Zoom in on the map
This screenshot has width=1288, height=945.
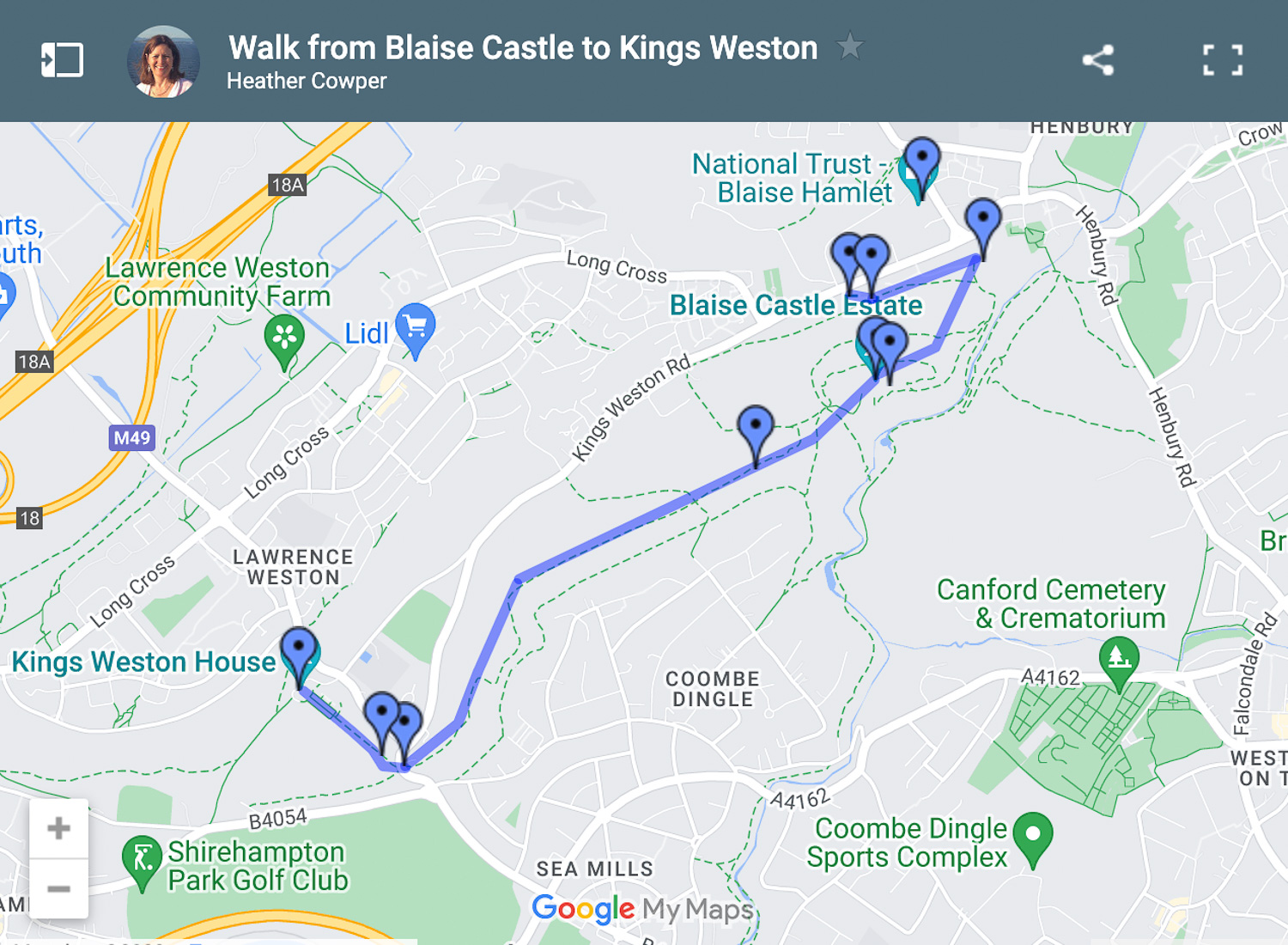point(58,827)
